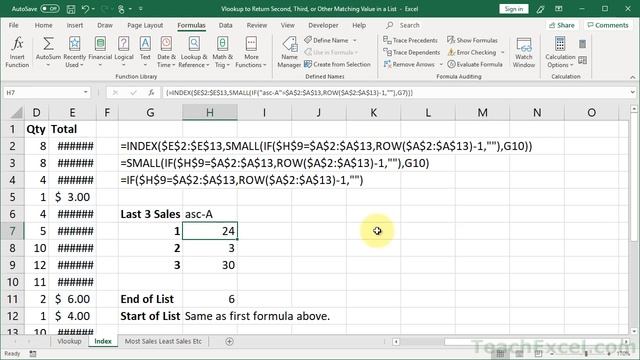Select row 7 header
The height and width of the screenshot is (360, 640).
12,231
